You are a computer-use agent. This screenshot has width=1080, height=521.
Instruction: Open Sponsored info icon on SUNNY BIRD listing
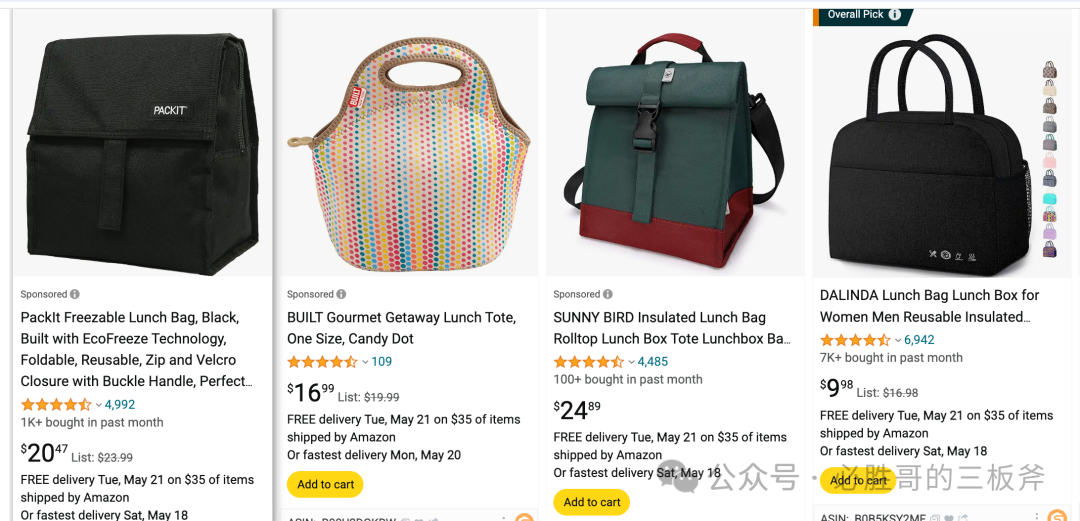pos(608,294)
